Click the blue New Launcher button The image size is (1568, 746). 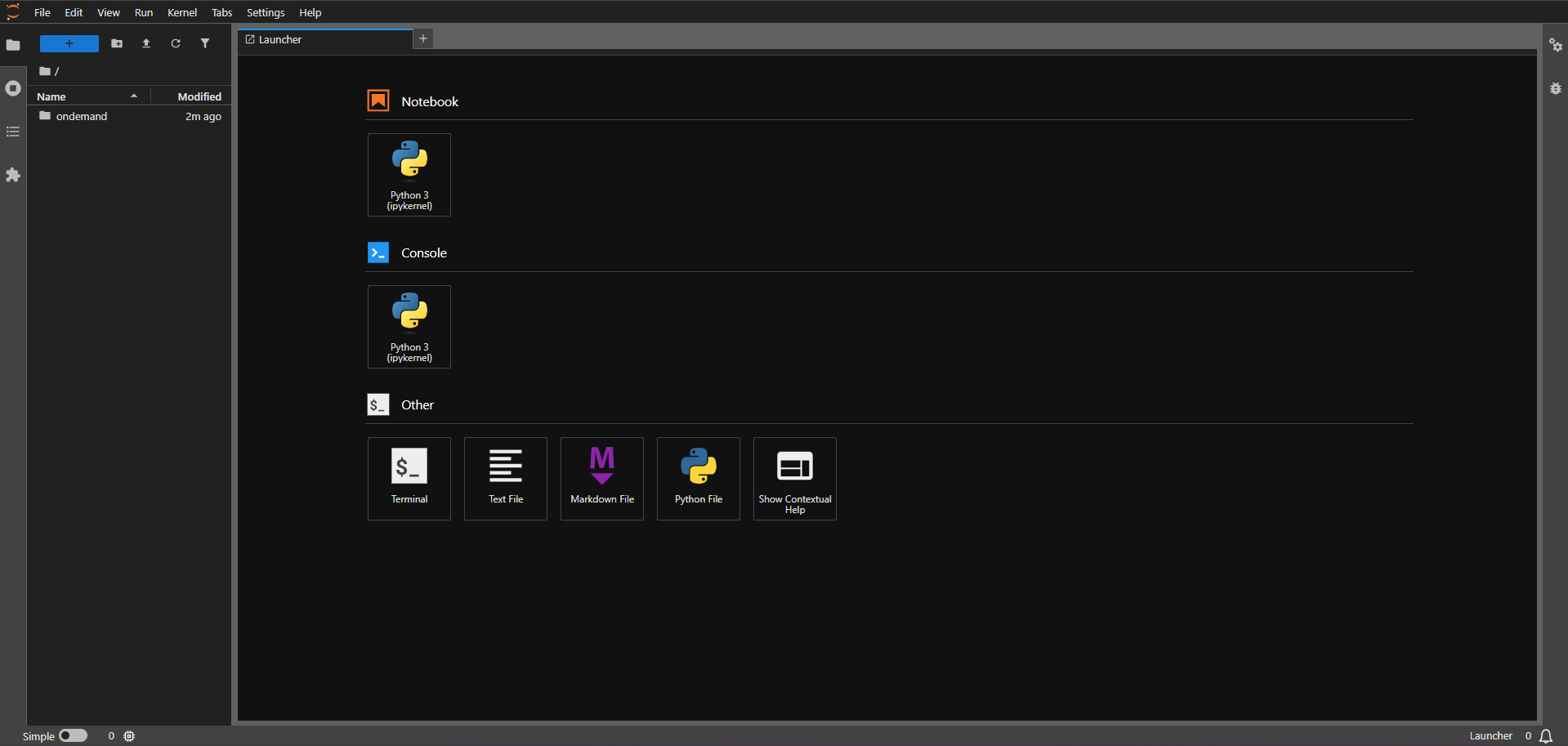[x=69, y=43]
